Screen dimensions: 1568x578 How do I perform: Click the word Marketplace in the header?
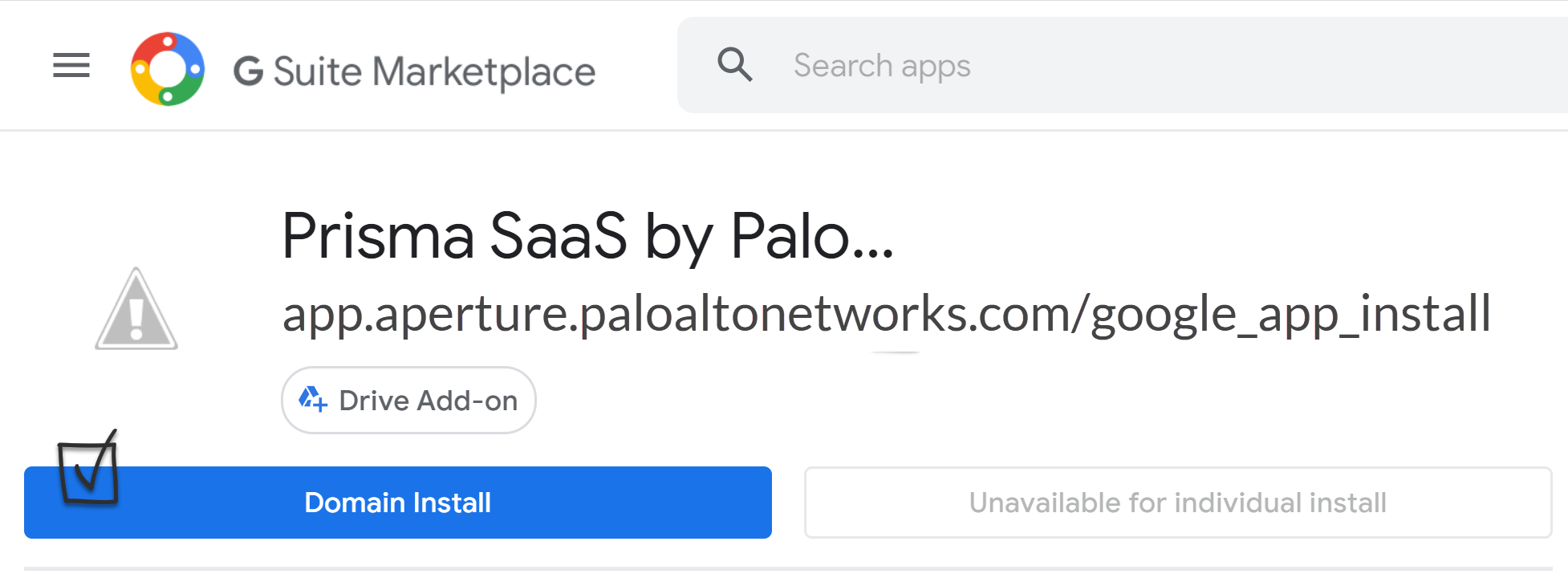click(484, 71)
